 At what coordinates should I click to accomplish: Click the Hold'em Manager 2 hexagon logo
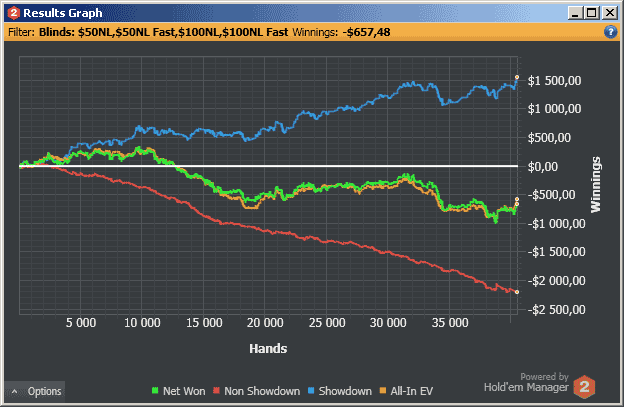point(584,386)
